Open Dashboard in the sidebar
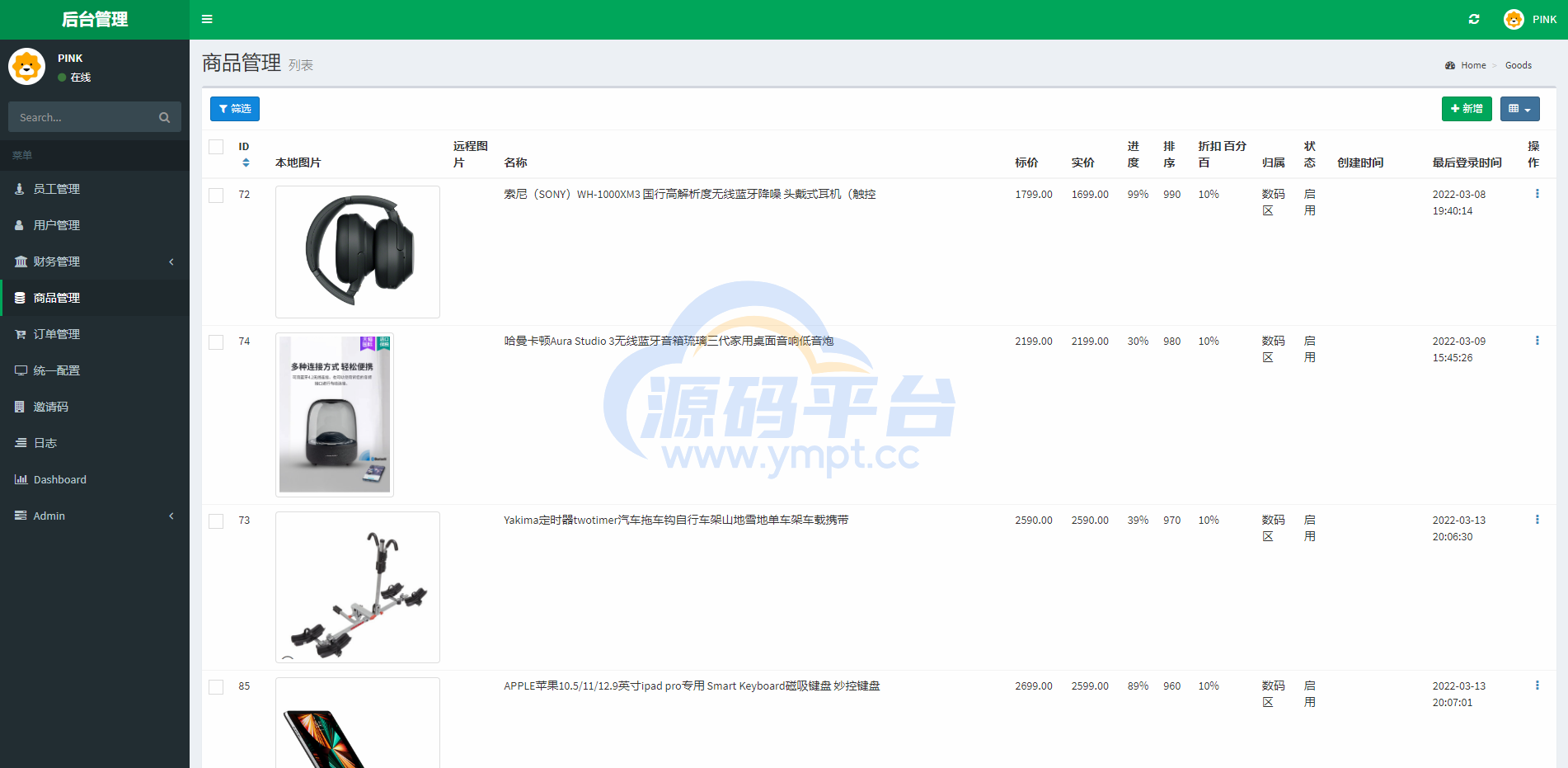 coord(95,479)
